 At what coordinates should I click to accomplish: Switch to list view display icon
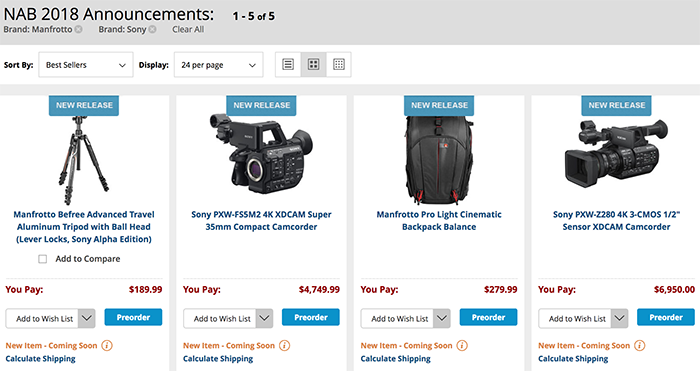coord(288,65)
